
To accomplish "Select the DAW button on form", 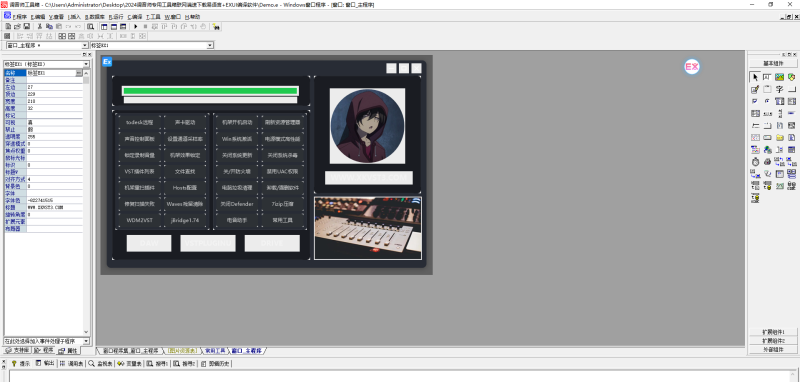I will [x=149, y=243].
